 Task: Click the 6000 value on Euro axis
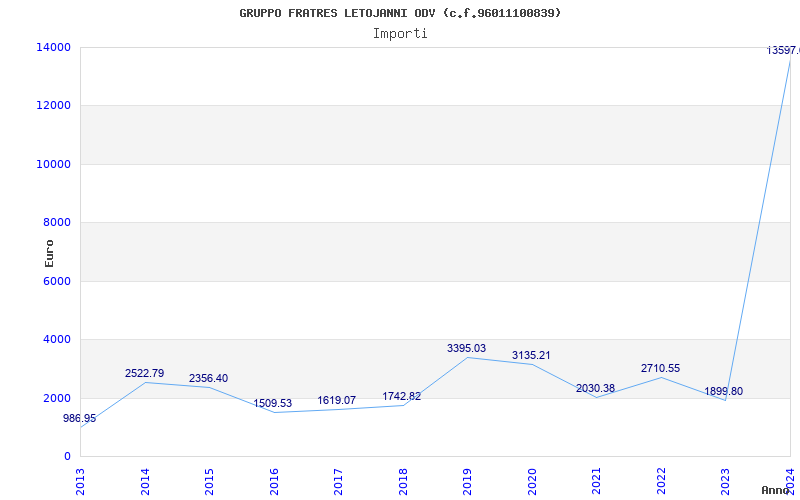[57, 282]
